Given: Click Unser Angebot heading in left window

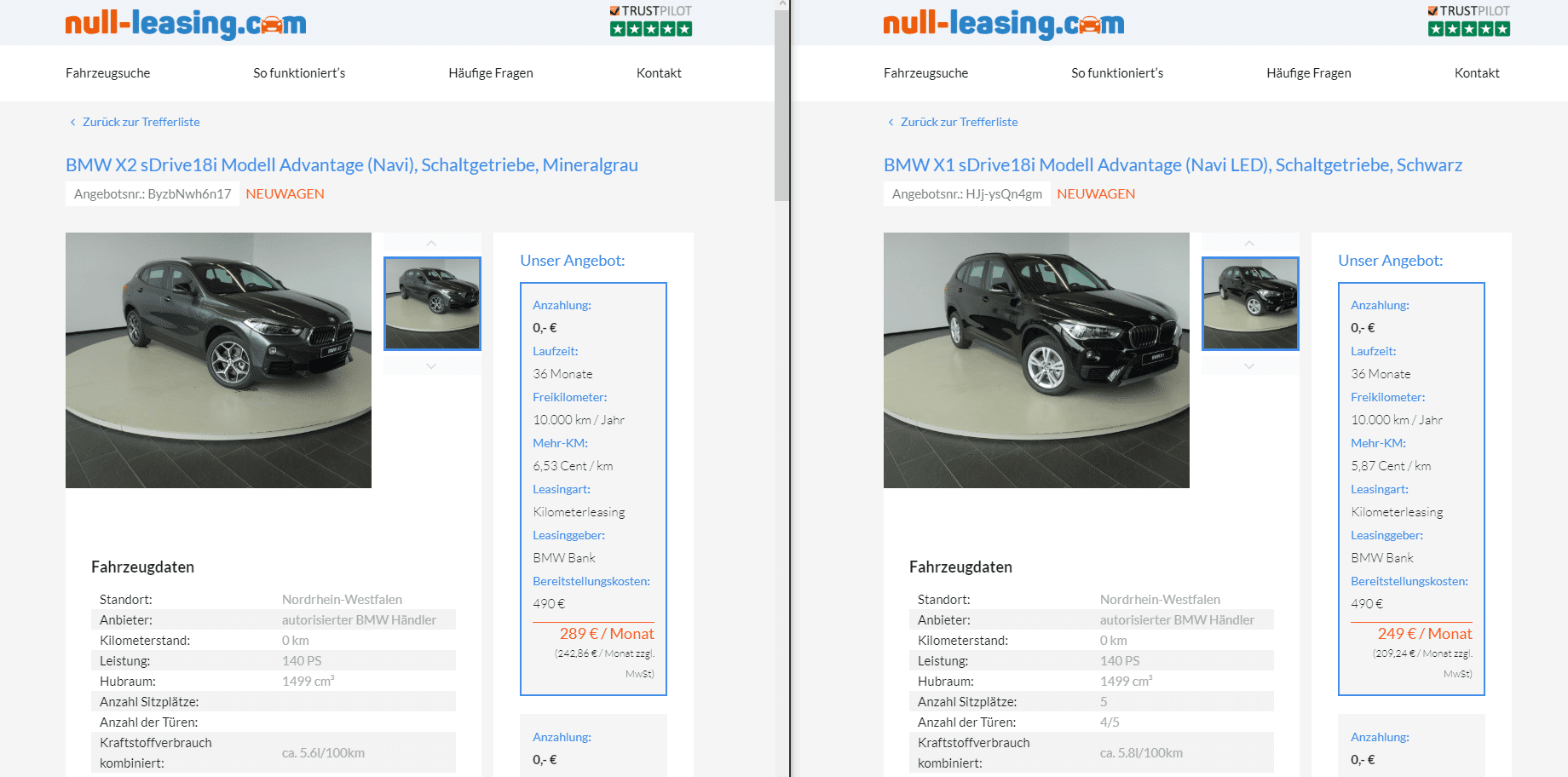Looking at the screenshot, I should pyautogui.click(x=573, y=261).
